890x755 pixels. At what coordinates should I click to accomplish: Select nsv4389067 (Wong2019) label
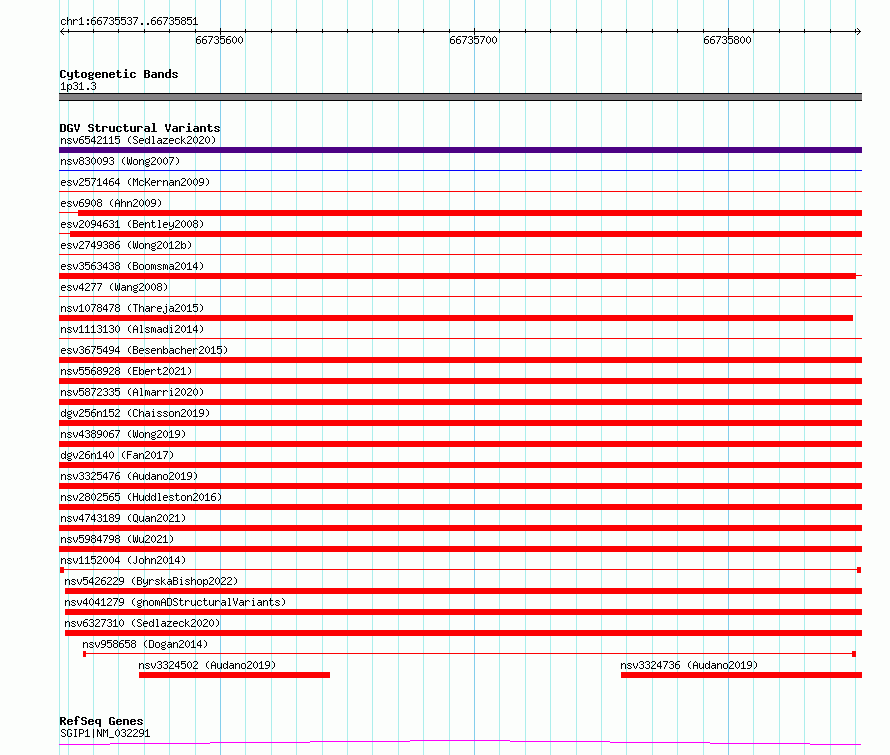(x=123, y=434)
